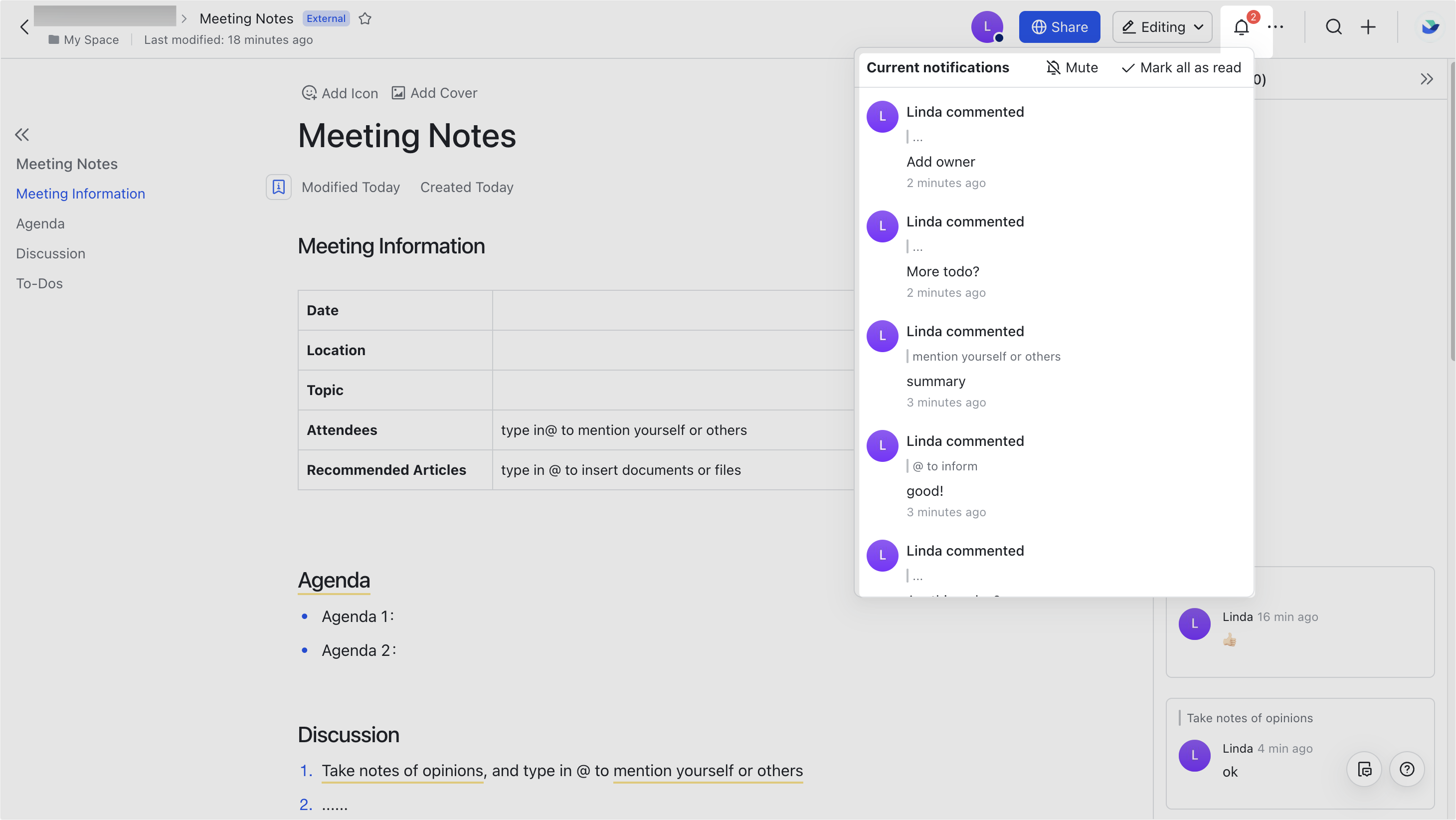Image resolution: width=1456 pixels, height=820 pixels.
Task: Open the more options ellipsis menu
Action: click(1275, 26)
